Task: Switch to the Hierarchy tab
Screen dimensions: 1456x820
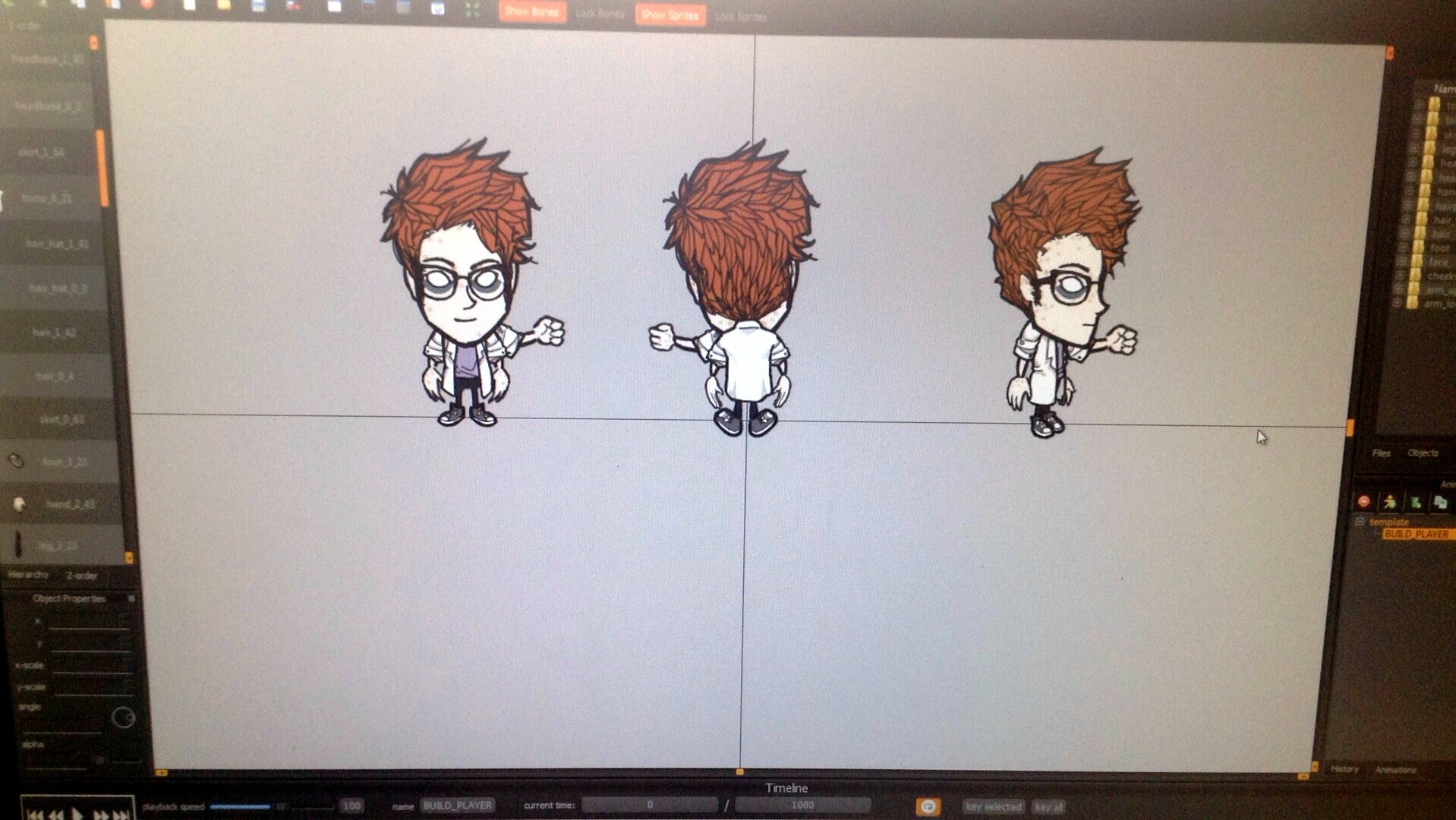Action: [29, 576]
